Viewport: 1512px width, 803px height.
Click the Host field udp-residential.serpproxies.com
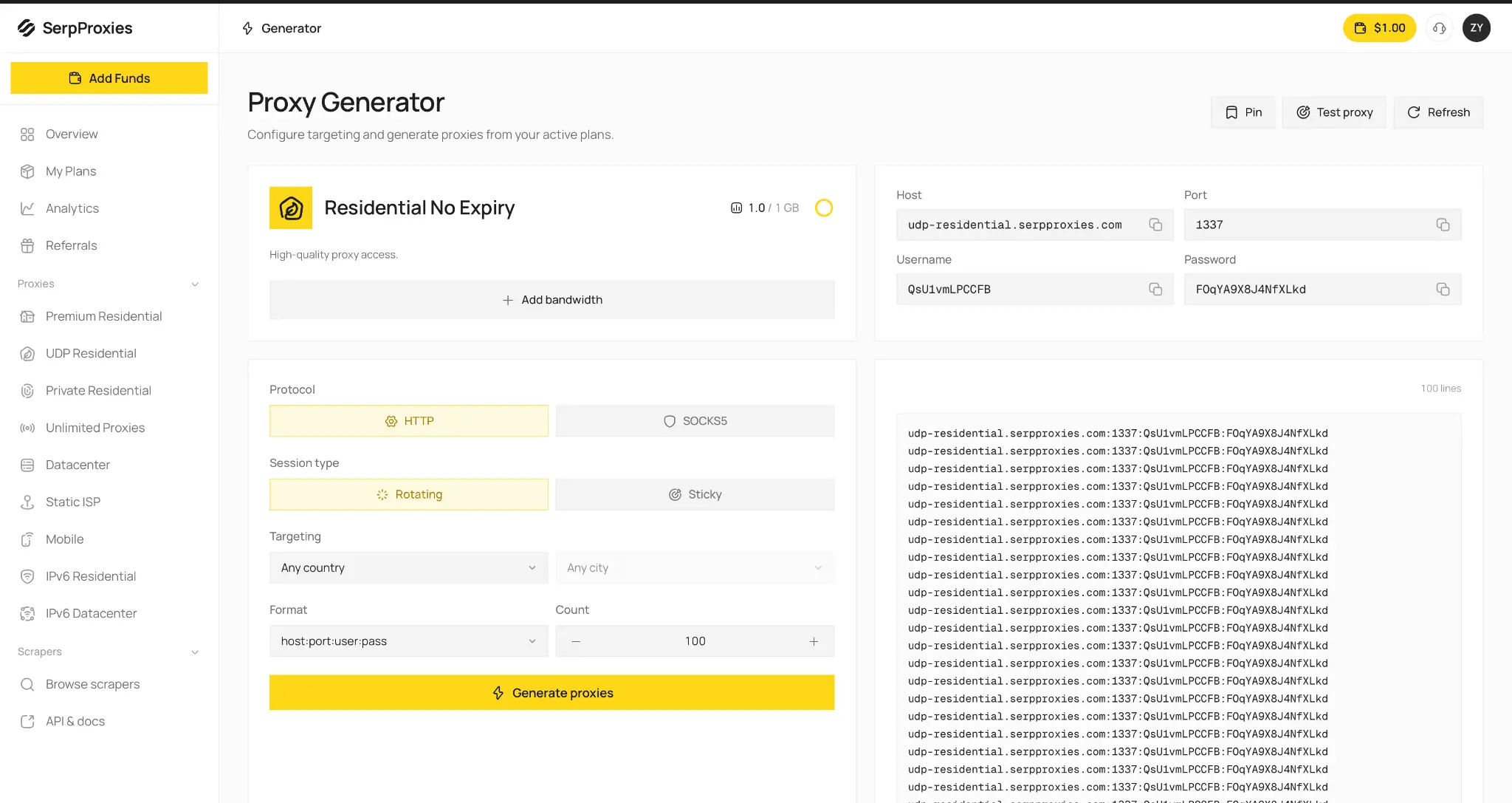point(1035,225)
